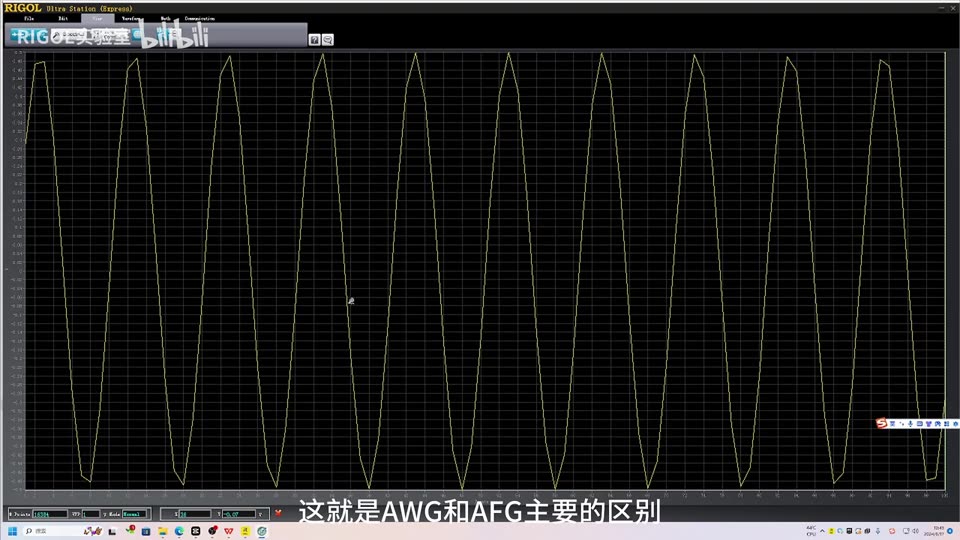Open the Math menu
The height and width of the screenshot is (540, 960).
(x=166, y=18)
